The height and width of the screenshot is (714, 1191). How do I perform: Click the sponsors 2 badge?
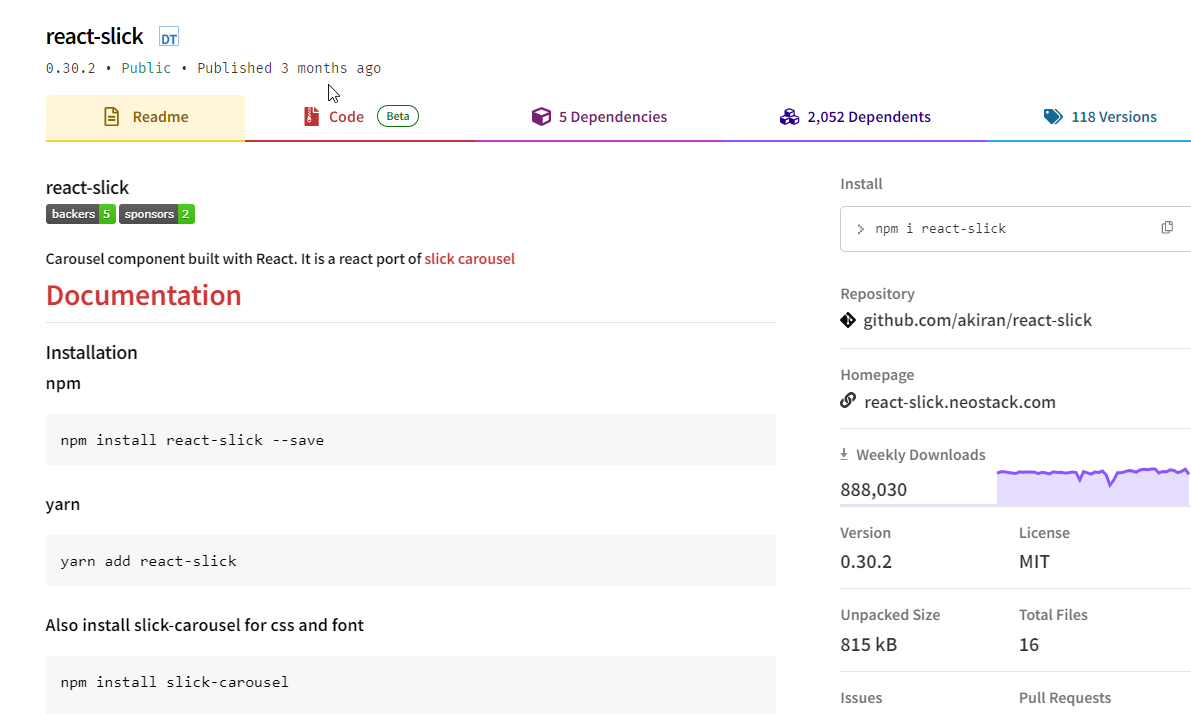coord(156,214)
